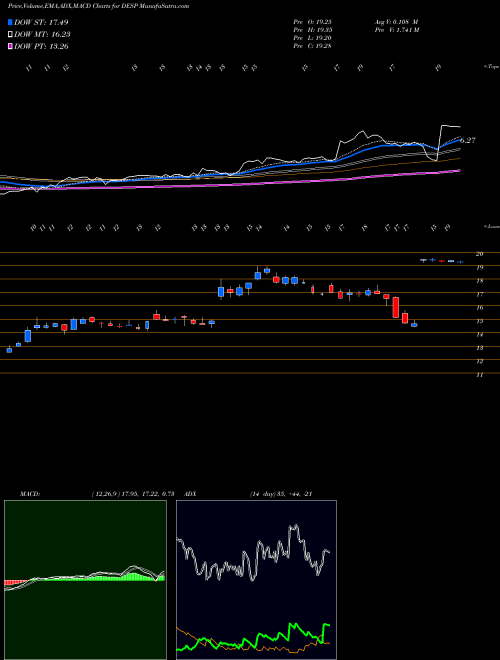
Task: Click the blue DOW ST legend swatch
Action: [x=10, y=22]
